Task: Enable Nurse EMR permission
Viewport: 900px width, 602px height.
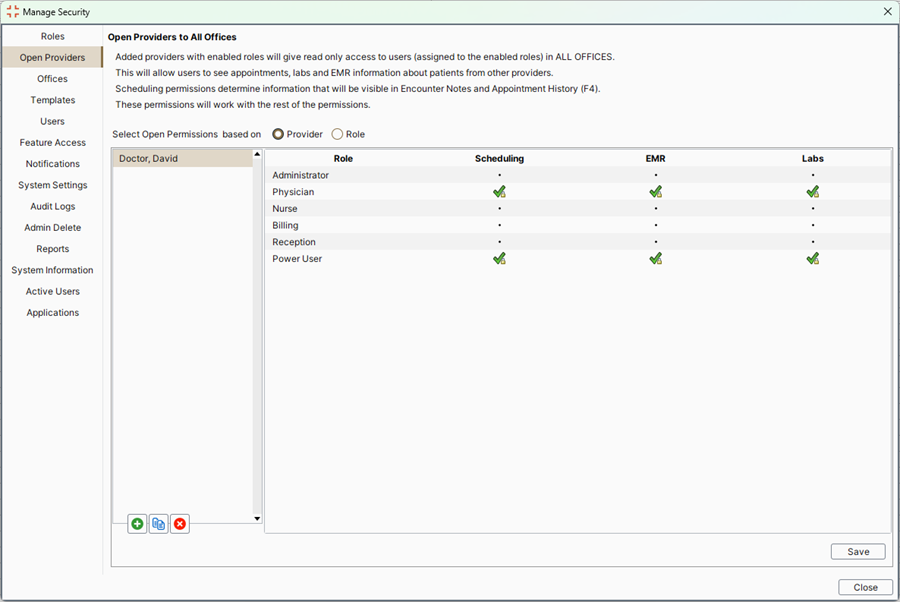Action: click(x=656, y=209)
